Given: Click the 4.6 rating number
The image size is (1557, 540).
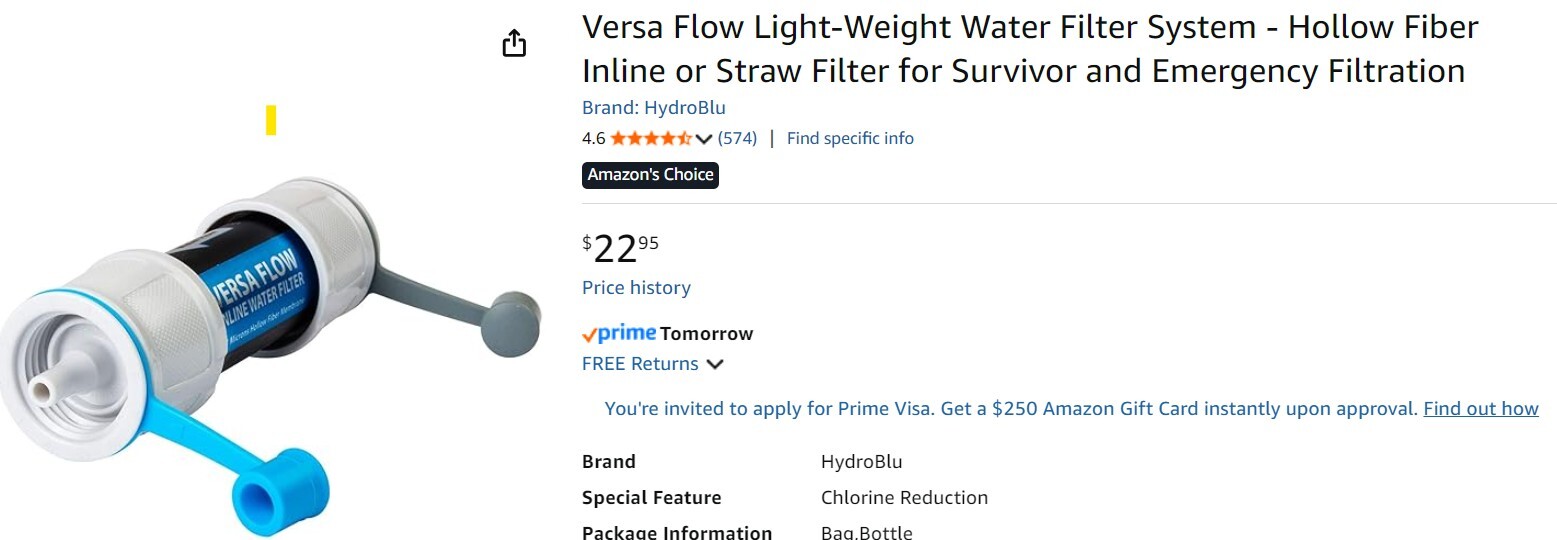Looking at the screenshot, I should click(594, 138).
